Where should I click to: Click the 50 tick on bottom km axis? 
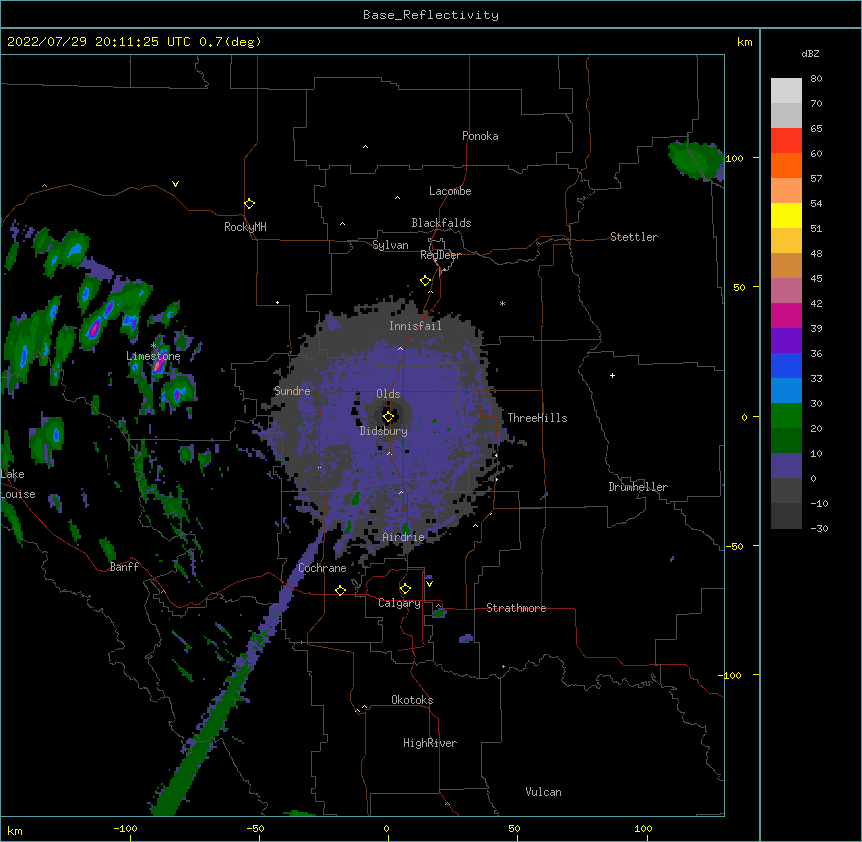tap(514, 828)
